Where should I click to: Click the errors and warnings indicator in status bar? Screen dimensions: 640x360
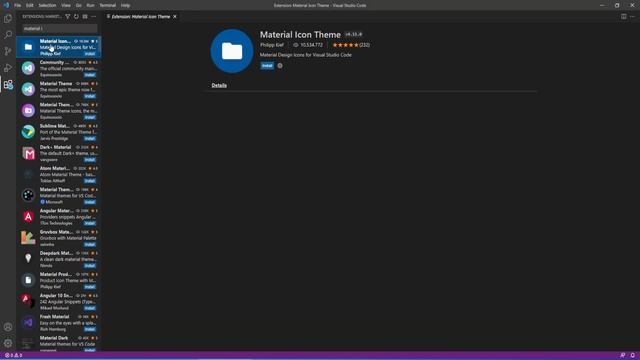point(13,356)
